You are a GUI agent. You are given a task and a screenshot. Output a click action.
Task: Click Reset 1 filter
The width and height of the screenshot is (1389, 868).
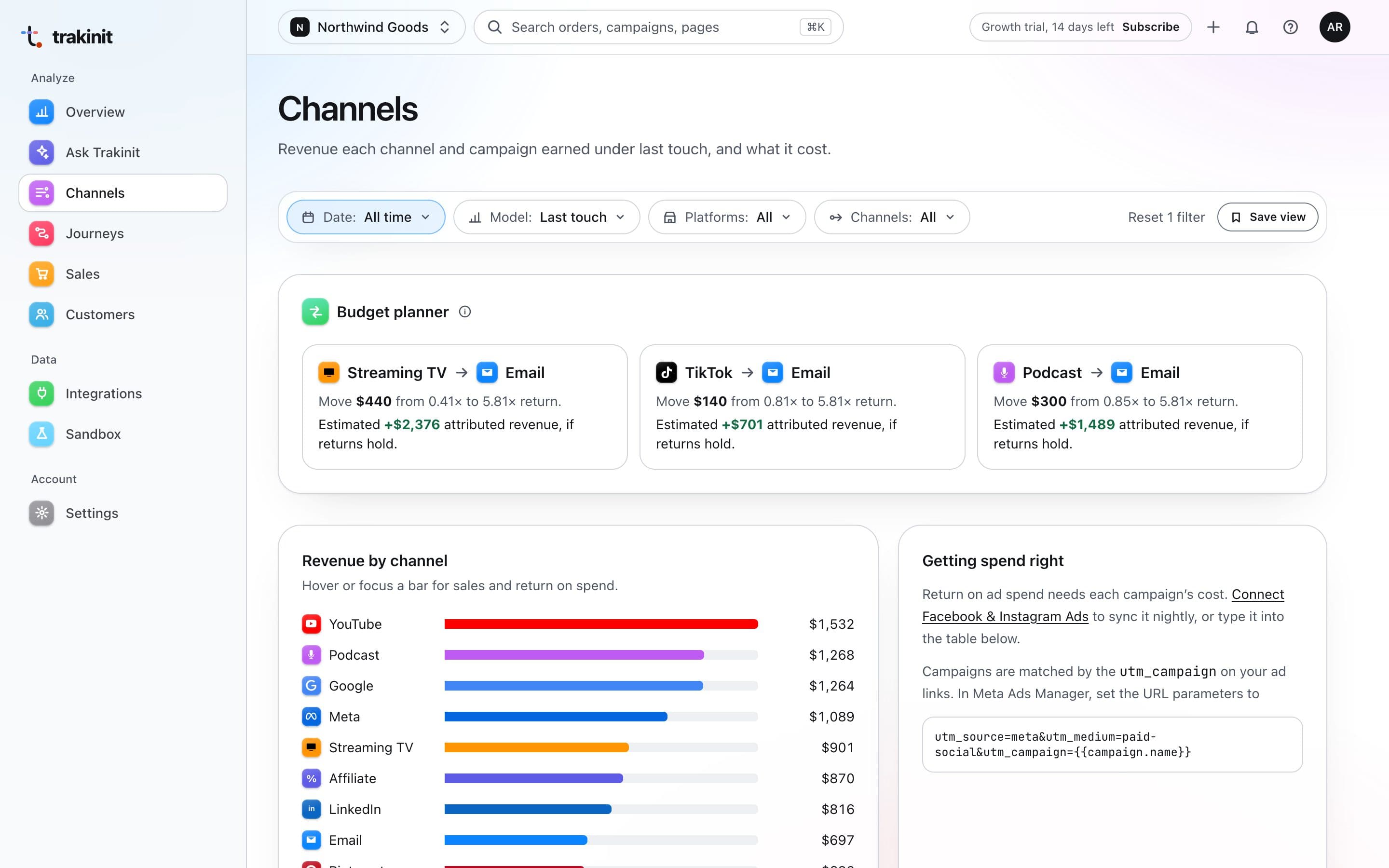tap(1166, 217)
